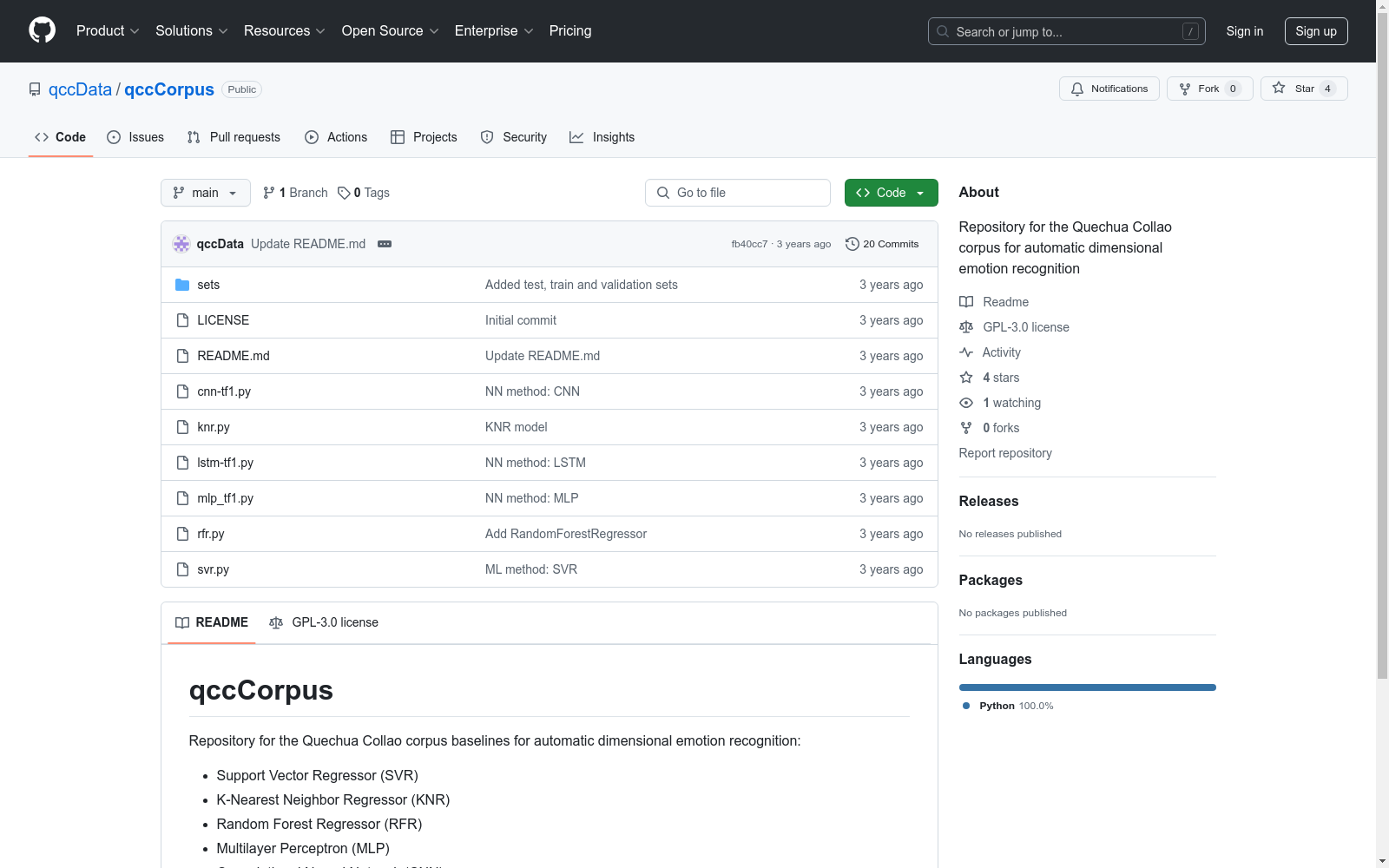This screenshot has width=1389, height=868.
Task: Click the file icon for cnn-tf1.py
Action: 182,391
